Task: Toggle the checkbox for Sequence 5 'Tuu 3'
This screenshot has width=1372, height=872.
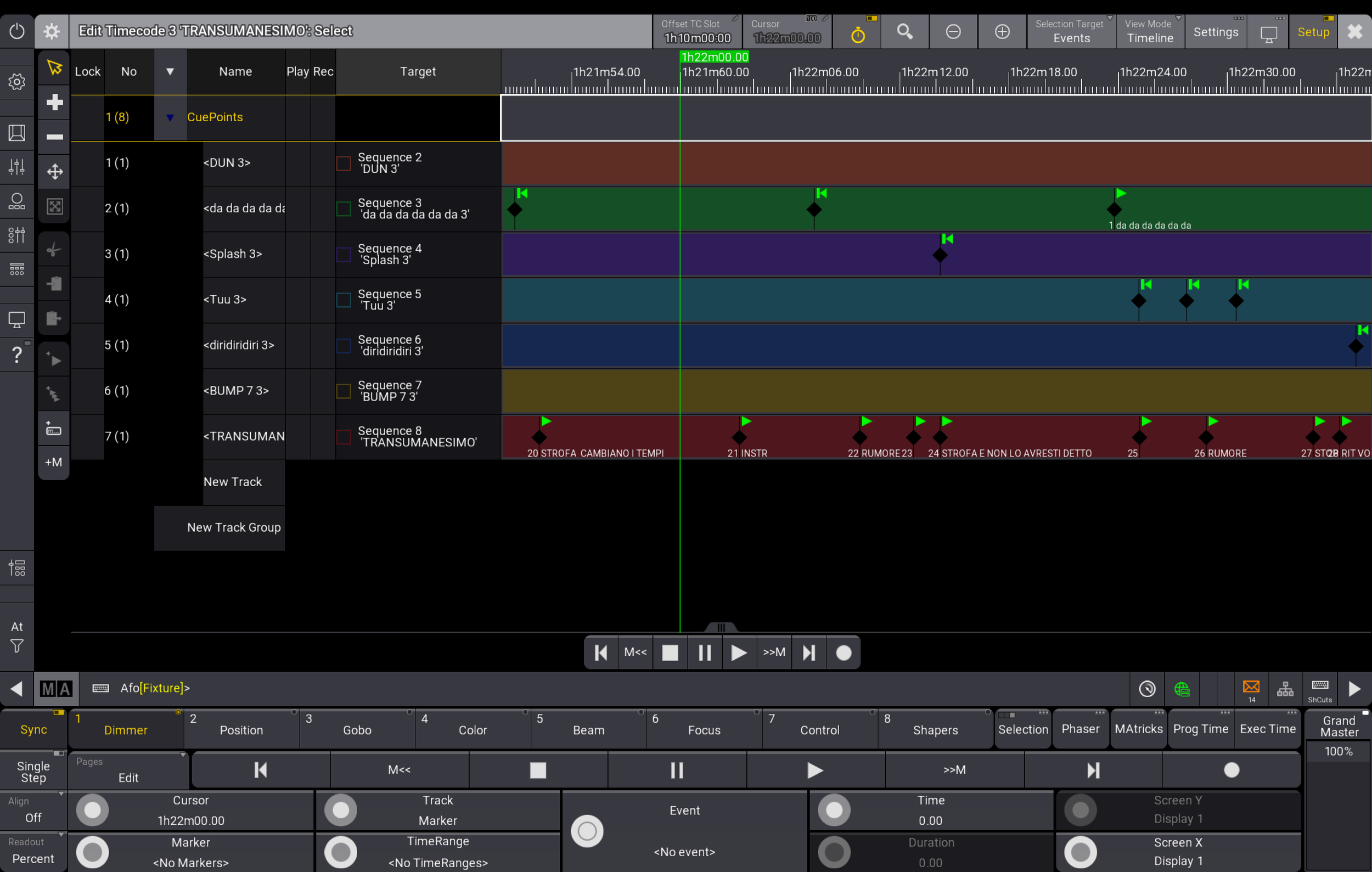Action: [344, 300]
